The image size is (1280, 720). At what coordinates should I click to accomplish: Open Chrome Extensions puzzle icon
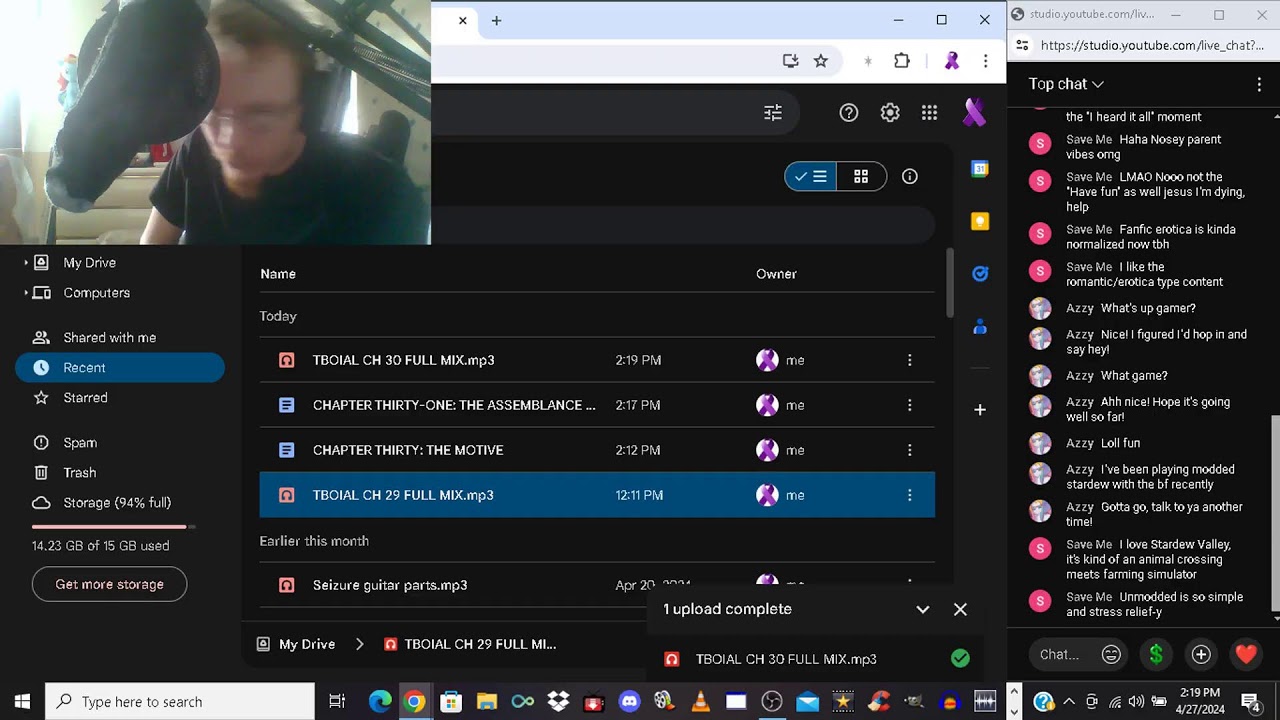[x=902, y=61]
